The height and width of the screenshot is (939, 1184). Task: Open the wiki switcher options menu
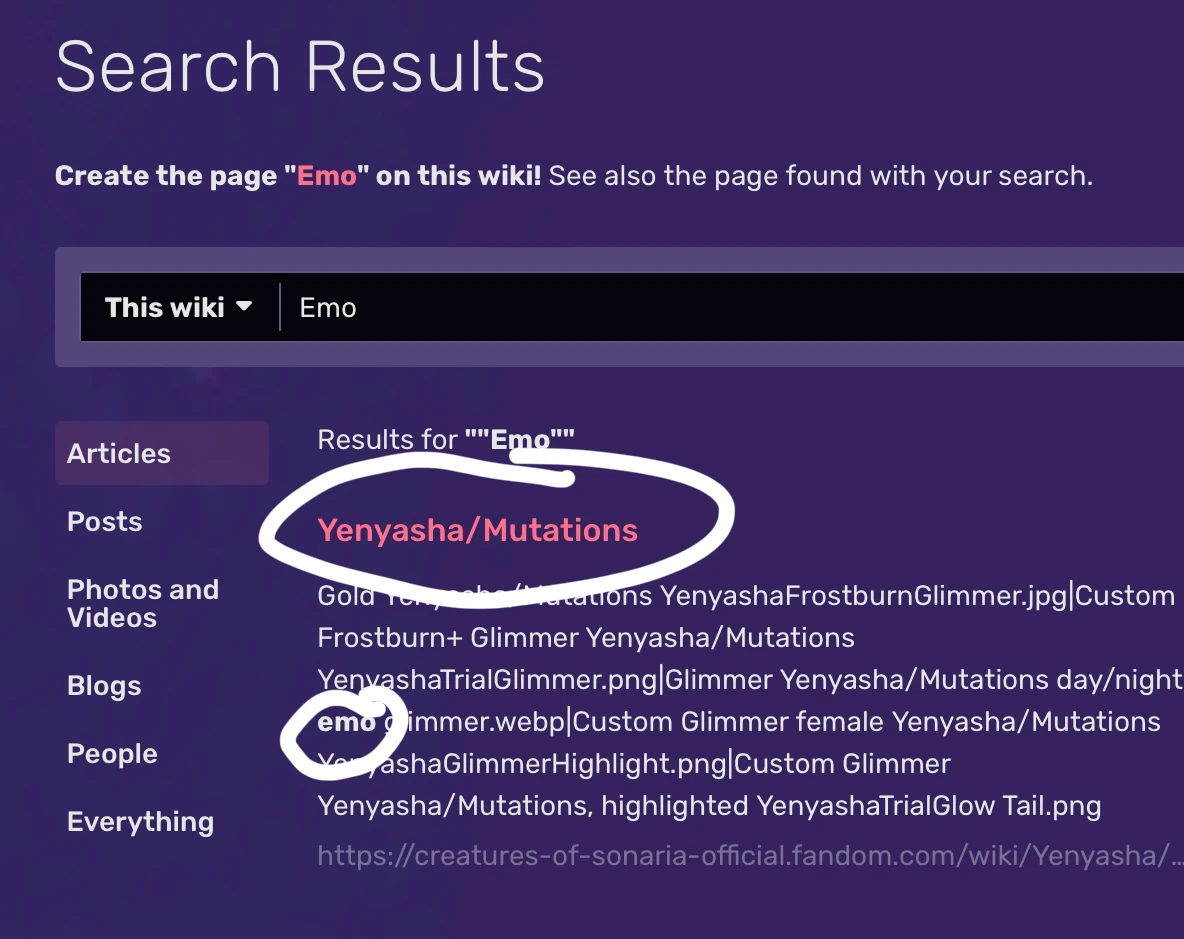point(178,307)
